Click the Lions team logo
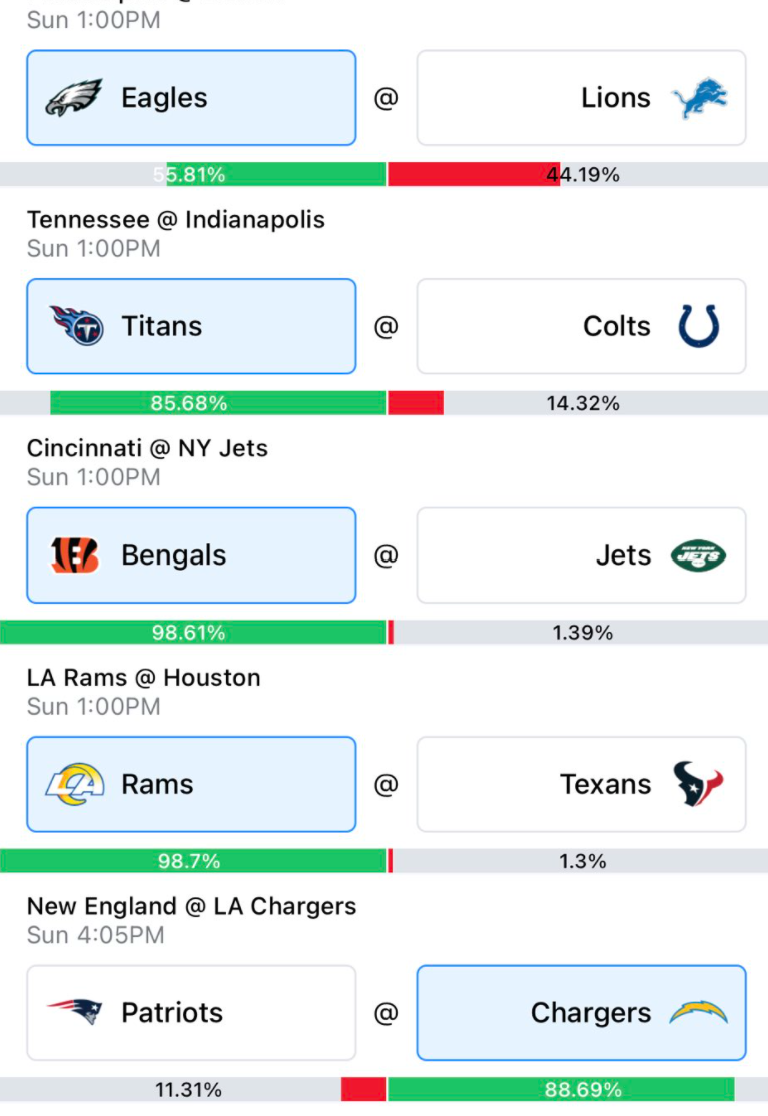Image resolution: width=768 pixels, height=1116 pixels. pyautogui.click(x=699, y=98)
